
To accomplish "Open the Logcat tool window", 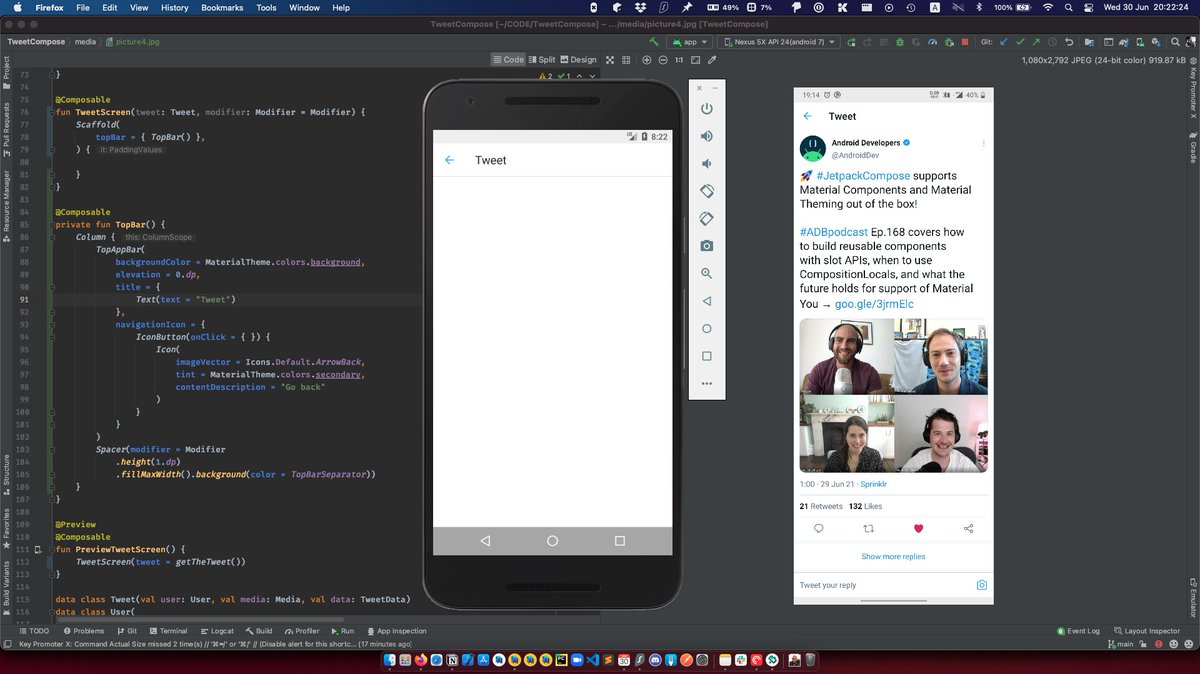I will (x=216, y=631).
